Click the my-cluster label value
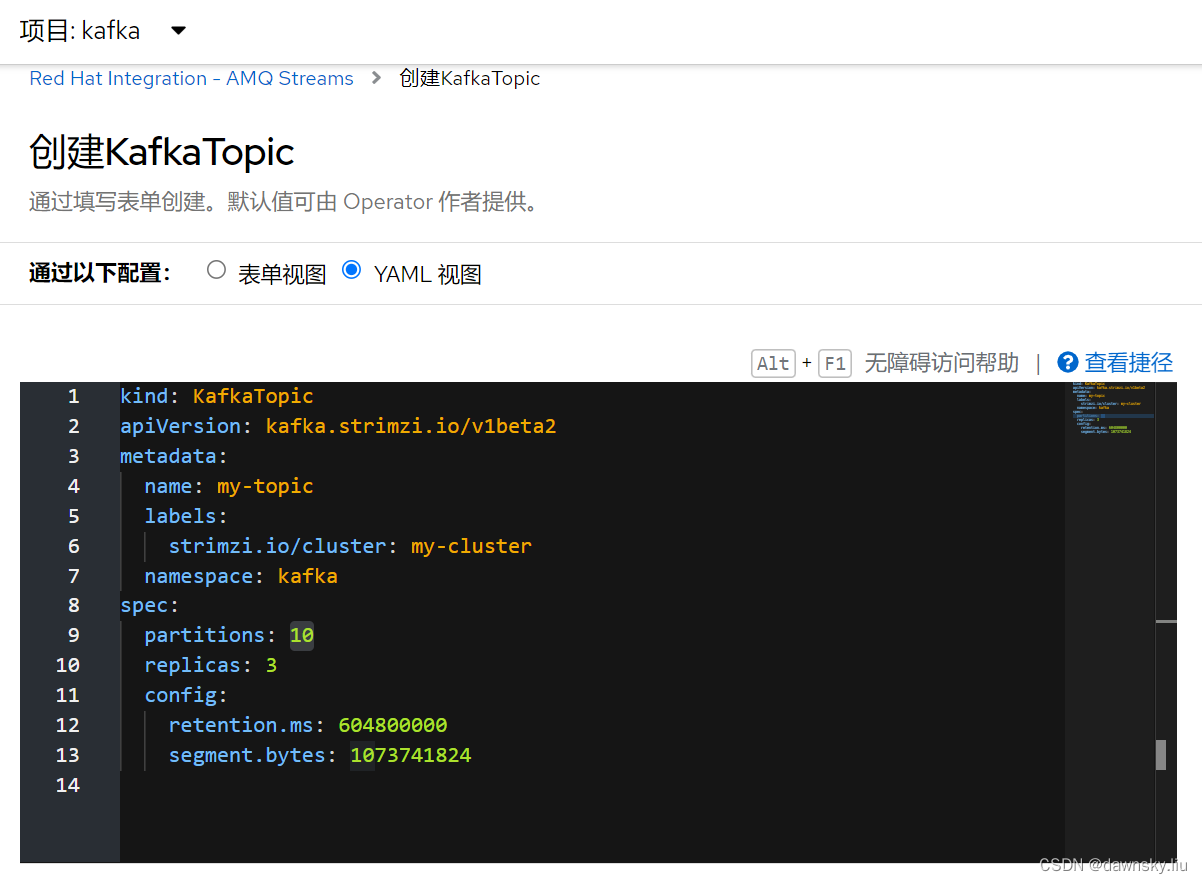This screenshot has width=1202, height=884. click(x=471, y=546)
